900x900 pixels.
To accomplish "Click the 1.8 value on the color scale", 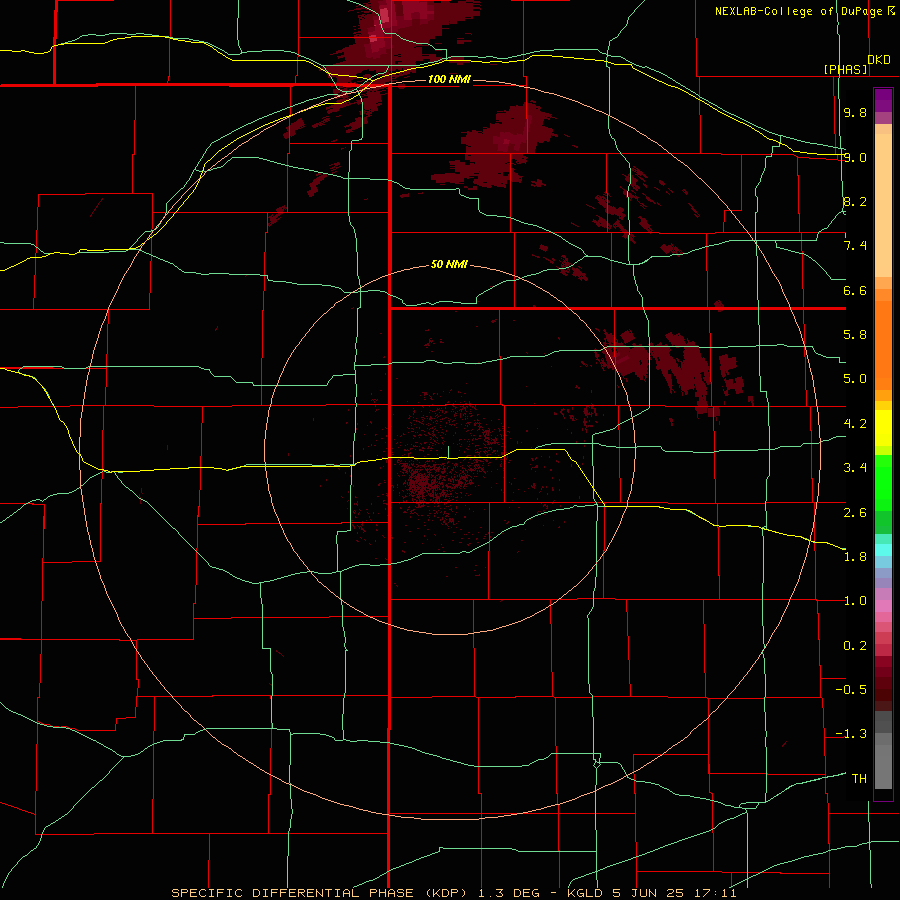I will [855, 557].
